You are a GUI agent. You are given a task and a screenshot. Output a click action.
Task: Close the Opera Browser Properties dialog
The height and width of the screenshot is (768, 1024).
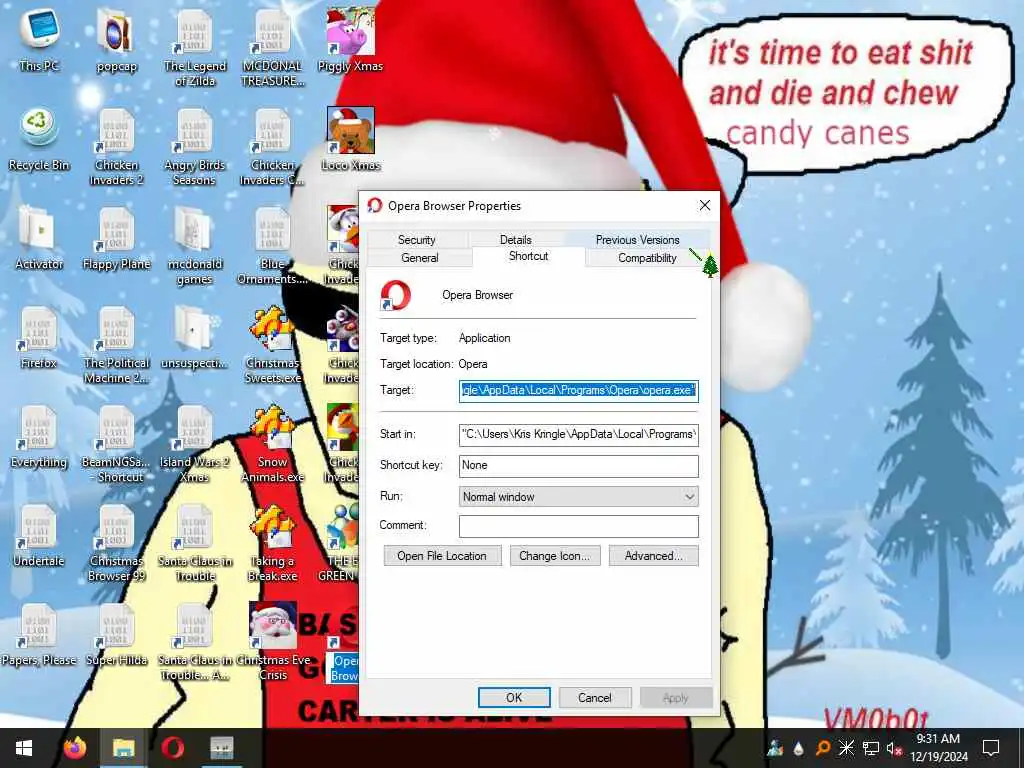tap(705, 206)
